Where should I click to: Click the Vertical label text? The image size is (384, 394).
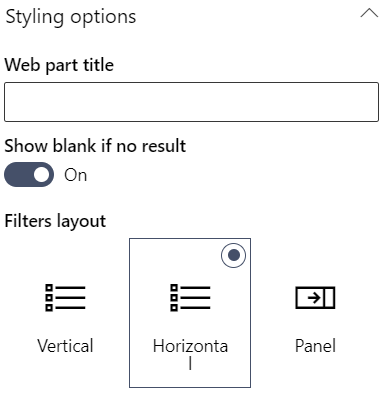pos(65,346)
